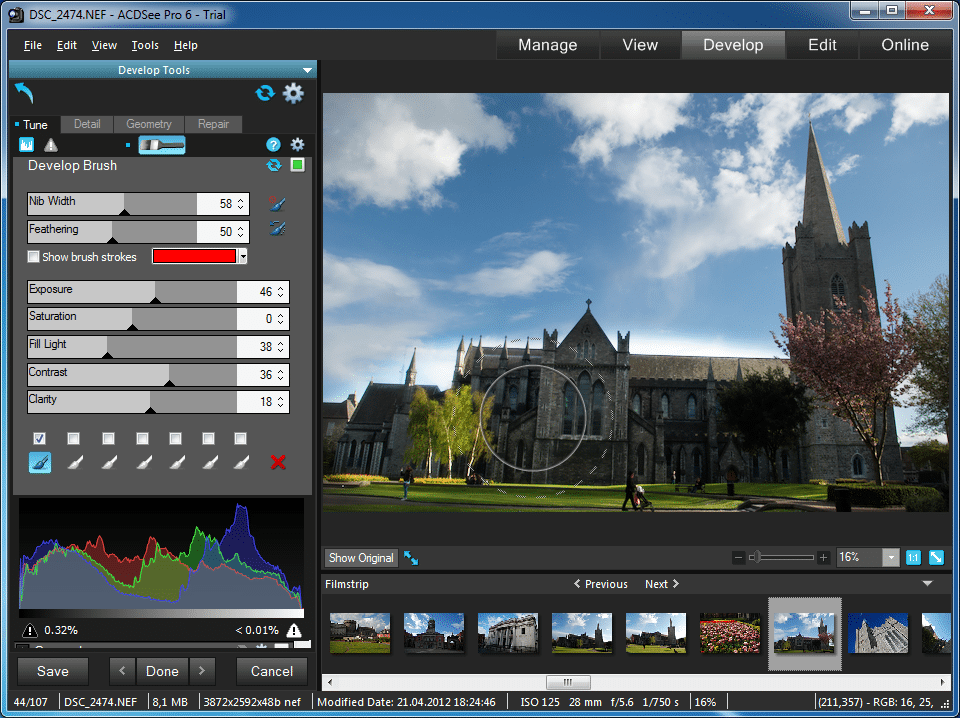Screen dimensions: 960x718
Task: Open help via the blue question mark icon
Action: 273,144
